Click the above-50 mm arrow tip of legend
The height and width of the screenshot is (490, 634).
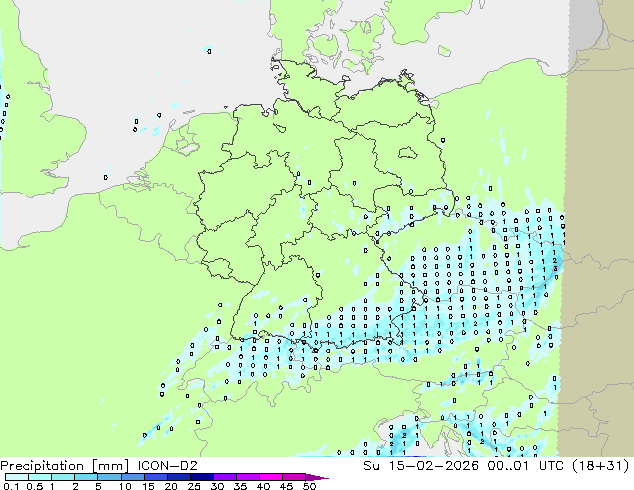click(x=317, y=478)
